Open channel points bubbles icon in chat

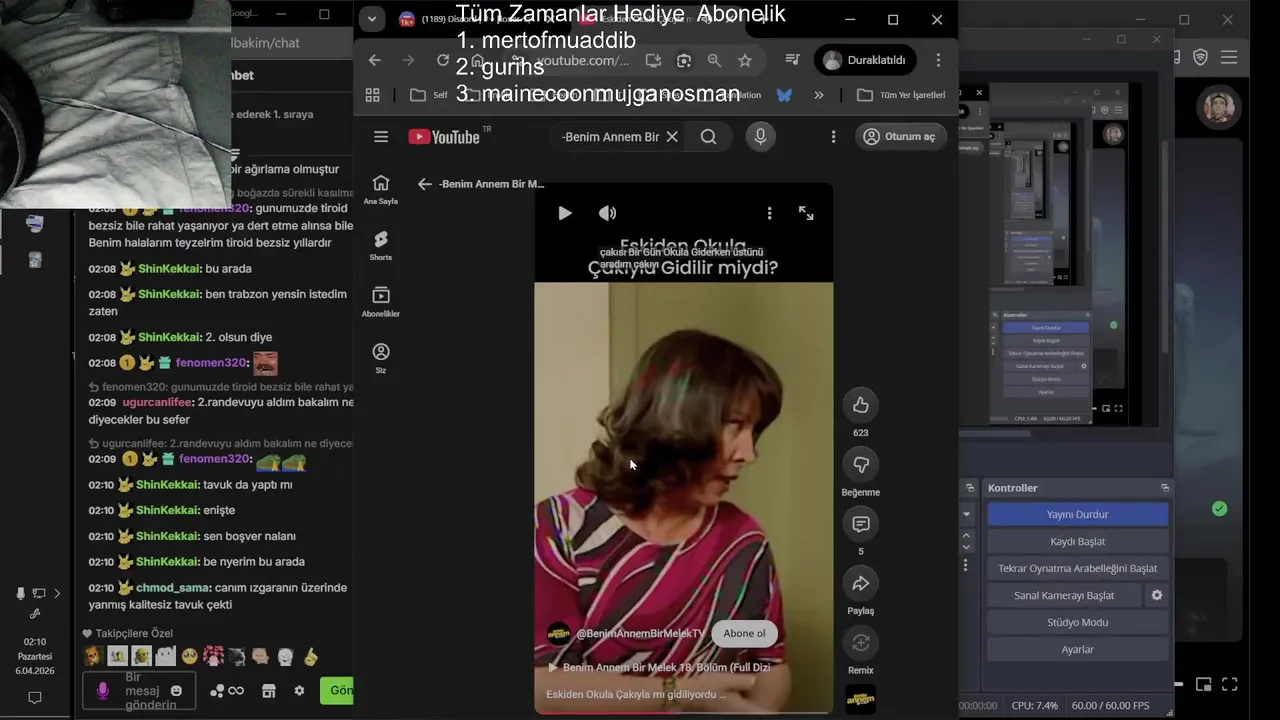click(x=216, y=691)
